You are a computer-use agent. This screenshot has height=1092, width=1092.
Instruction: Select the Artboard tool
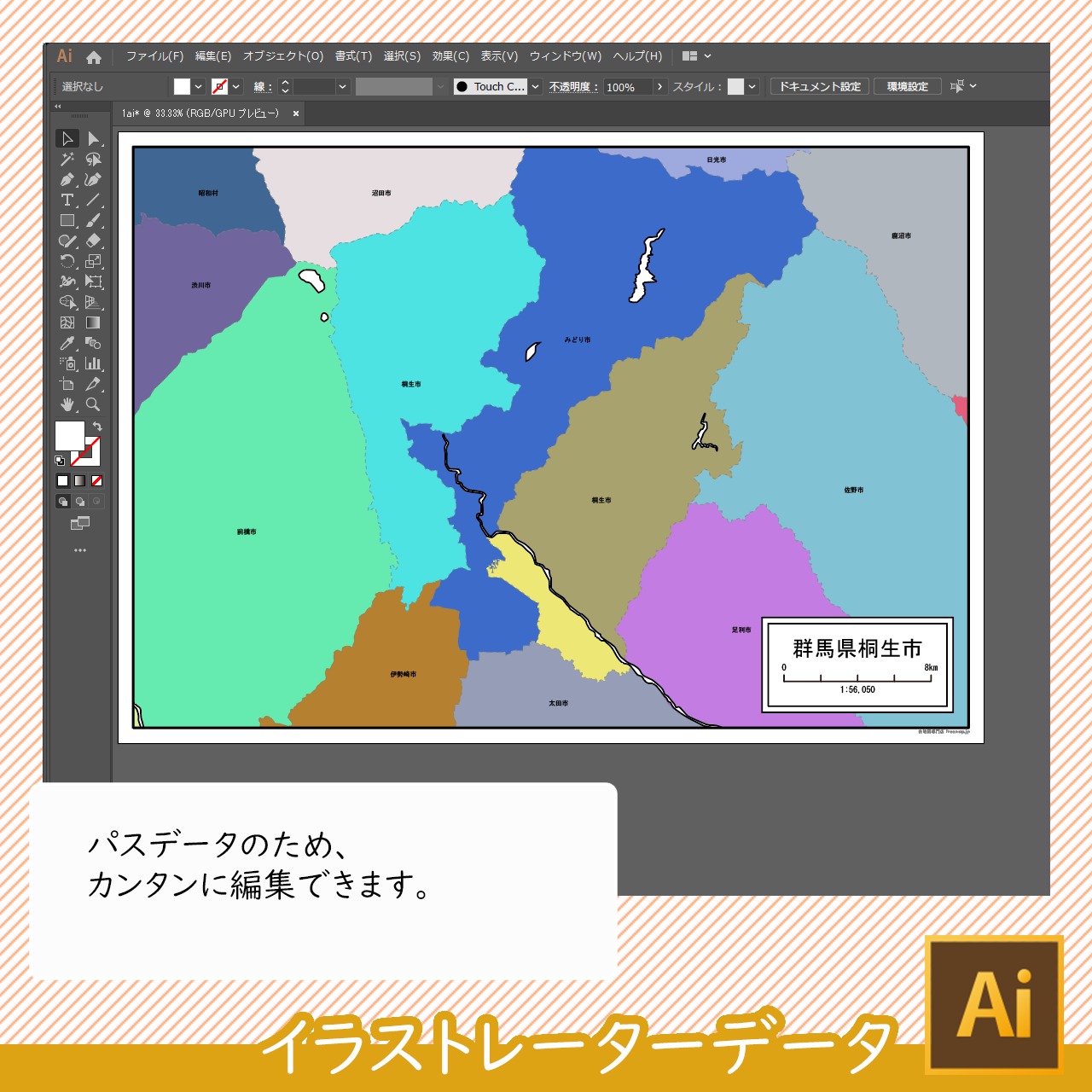click(67, 384)
